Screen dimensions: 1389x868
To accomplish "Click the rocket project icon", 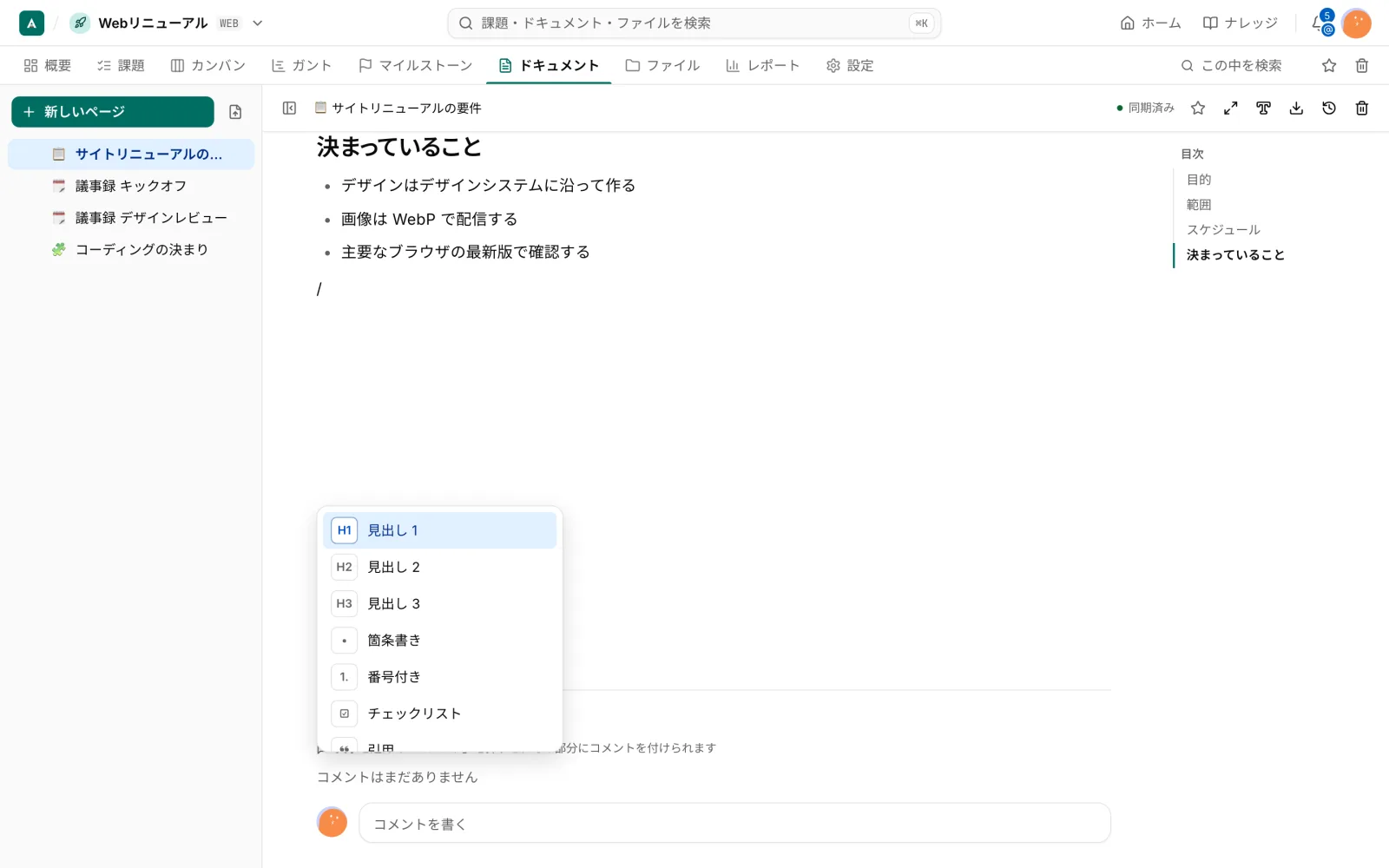I will pyautogui.click(x=80, y=23).
